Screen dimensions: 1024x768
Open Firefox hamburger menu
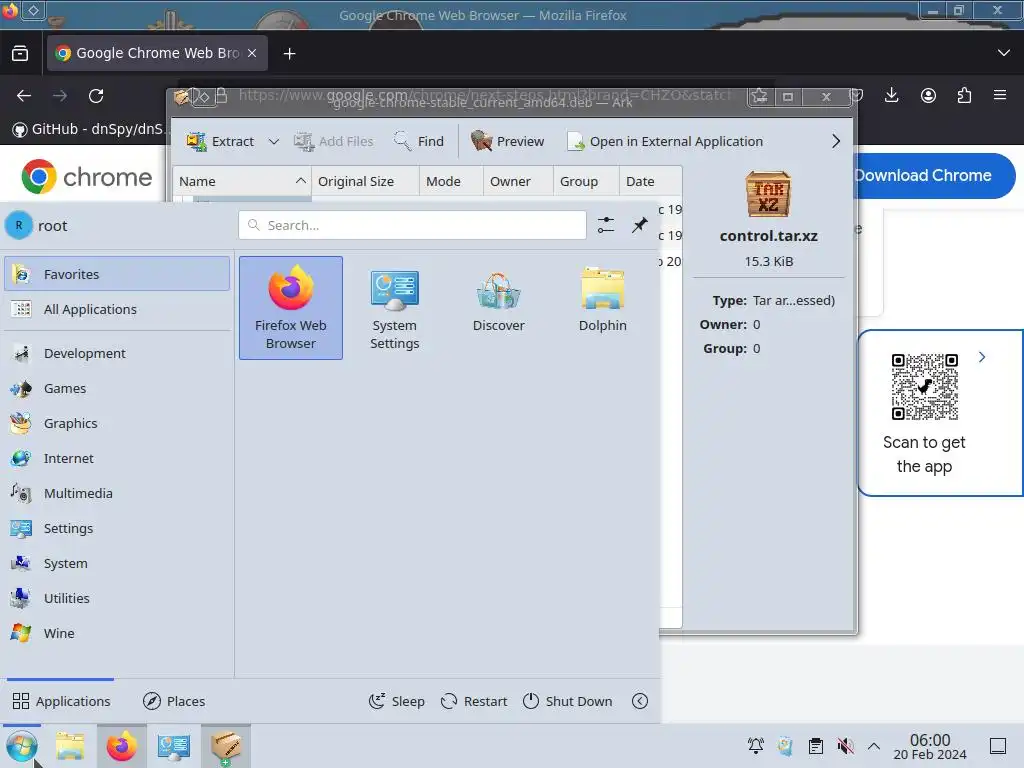(x=1000, y=95)
